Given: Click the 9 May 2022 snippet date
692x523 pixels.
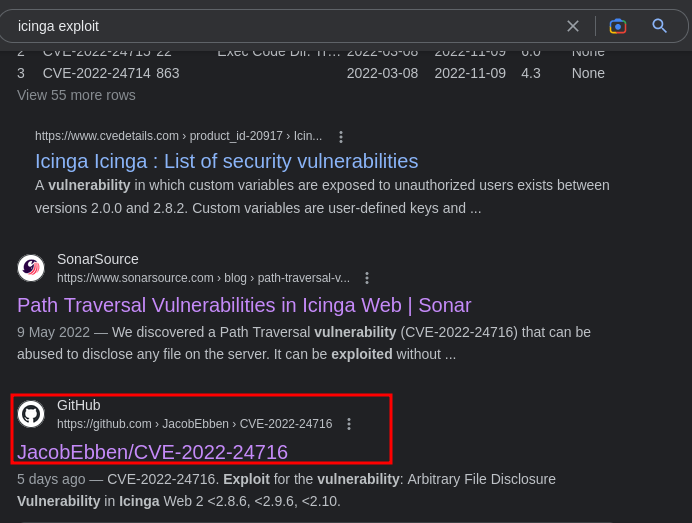Looking at the screenshot, I should click(x=53, y=332).
